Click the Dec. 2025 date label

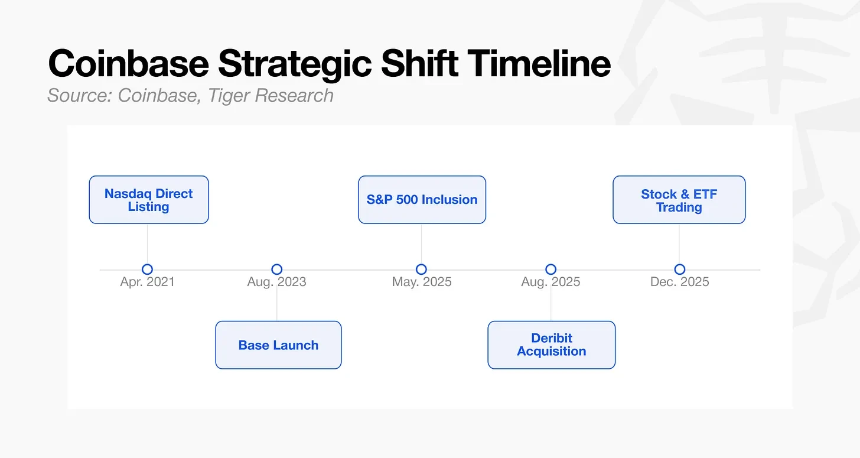(x=680, y=282)
